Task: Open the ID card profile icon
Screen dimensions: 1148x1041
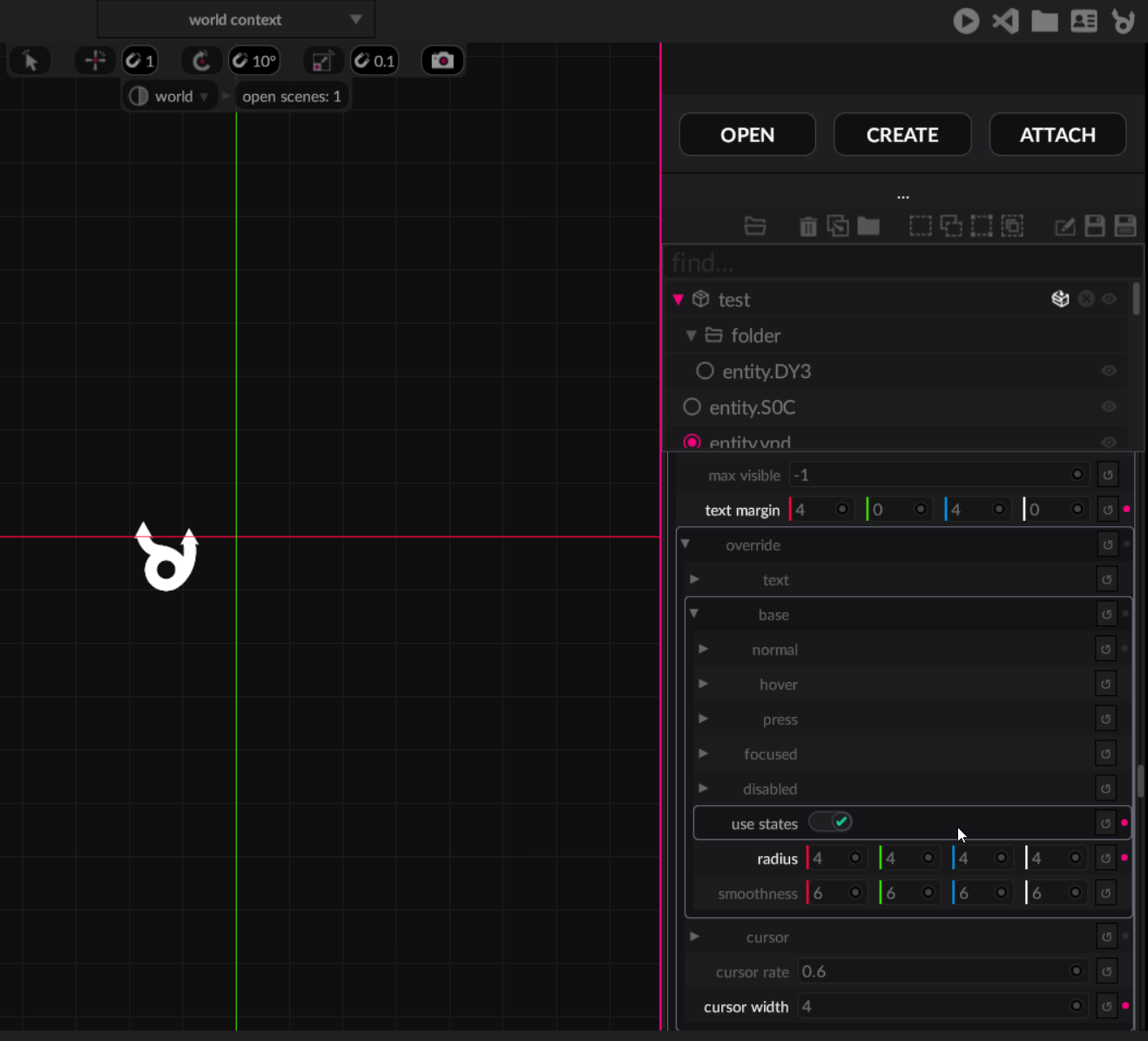Action: click(x=1084, y=21)
